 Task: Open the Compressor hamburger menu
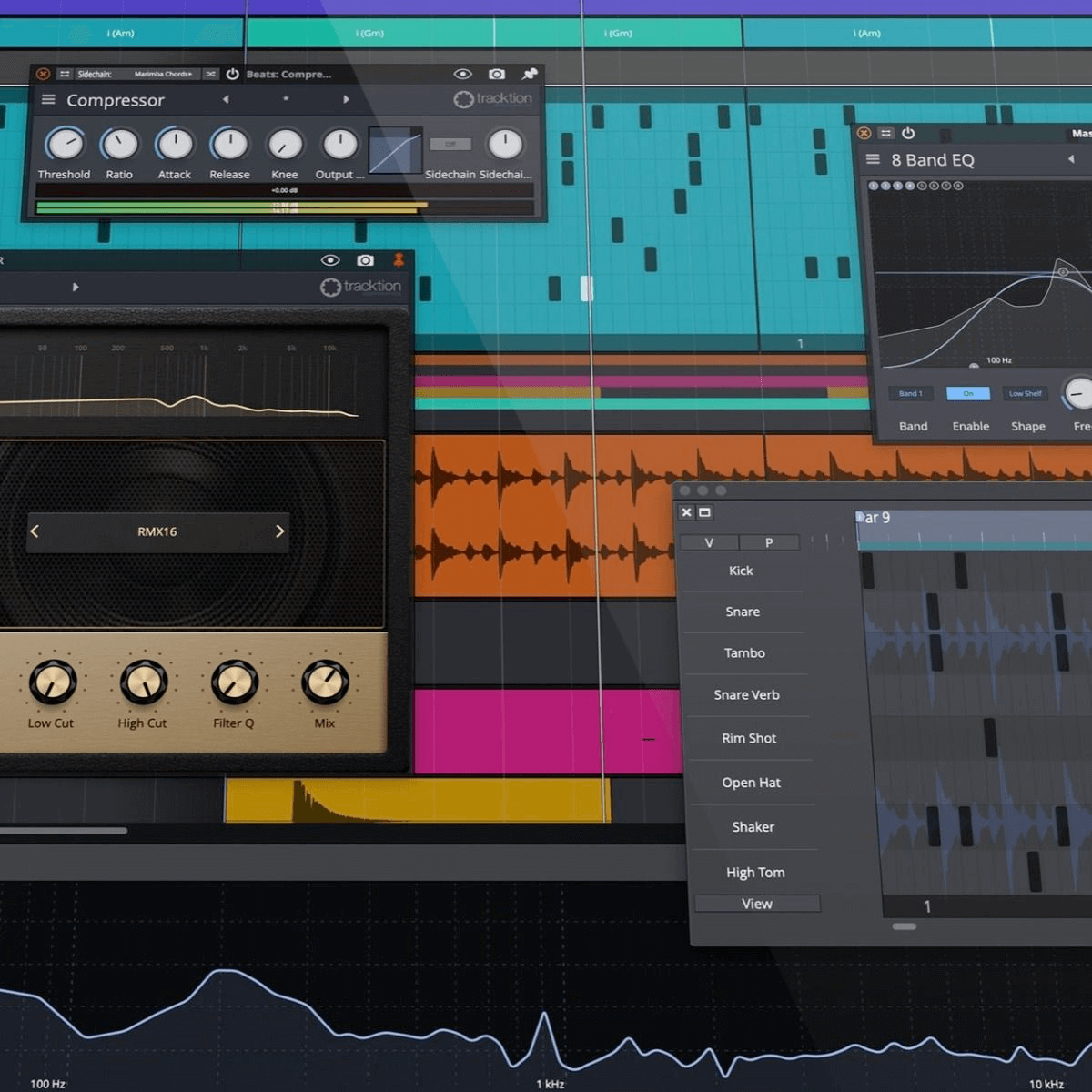point(48,100)
